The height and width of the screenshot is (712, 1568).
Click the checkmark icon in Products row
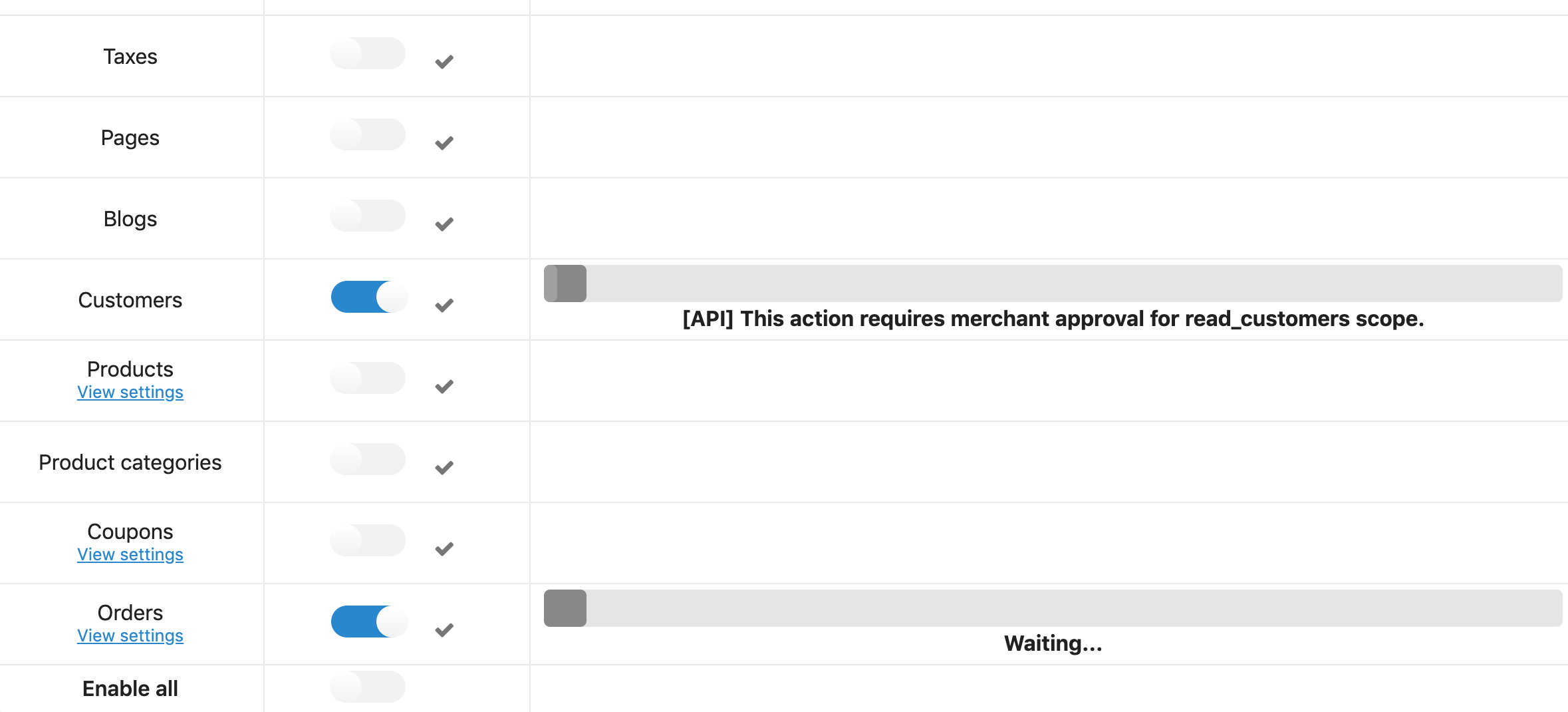click(444, 387)
